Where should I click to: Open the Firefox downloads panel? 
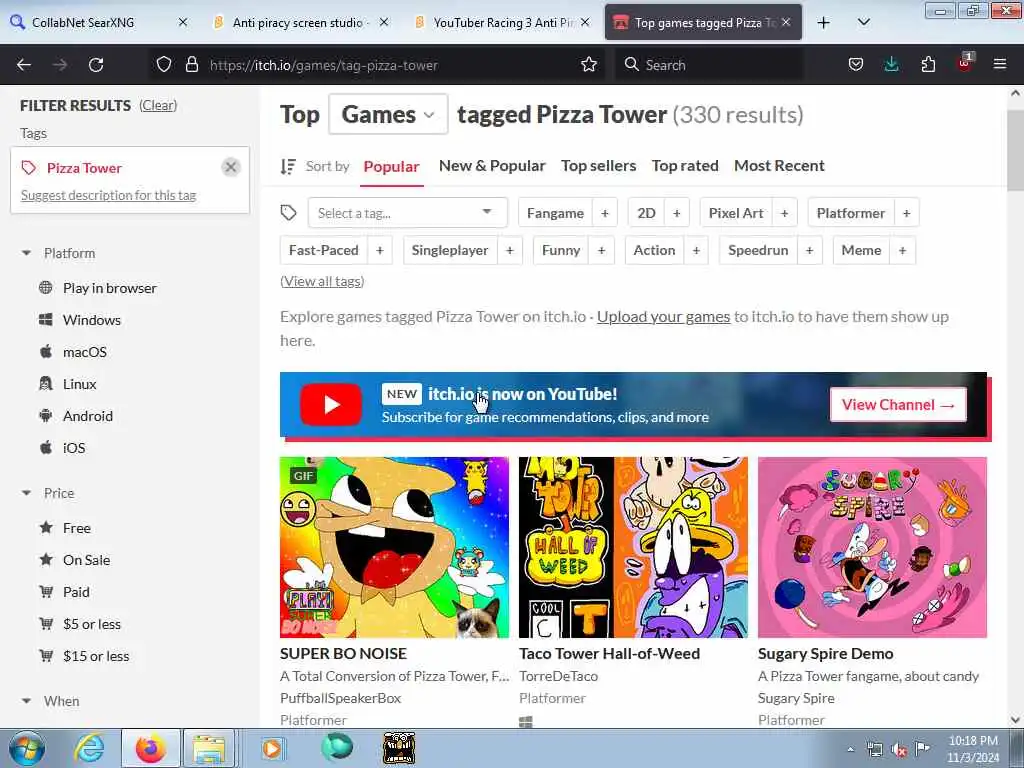[891, 65]
